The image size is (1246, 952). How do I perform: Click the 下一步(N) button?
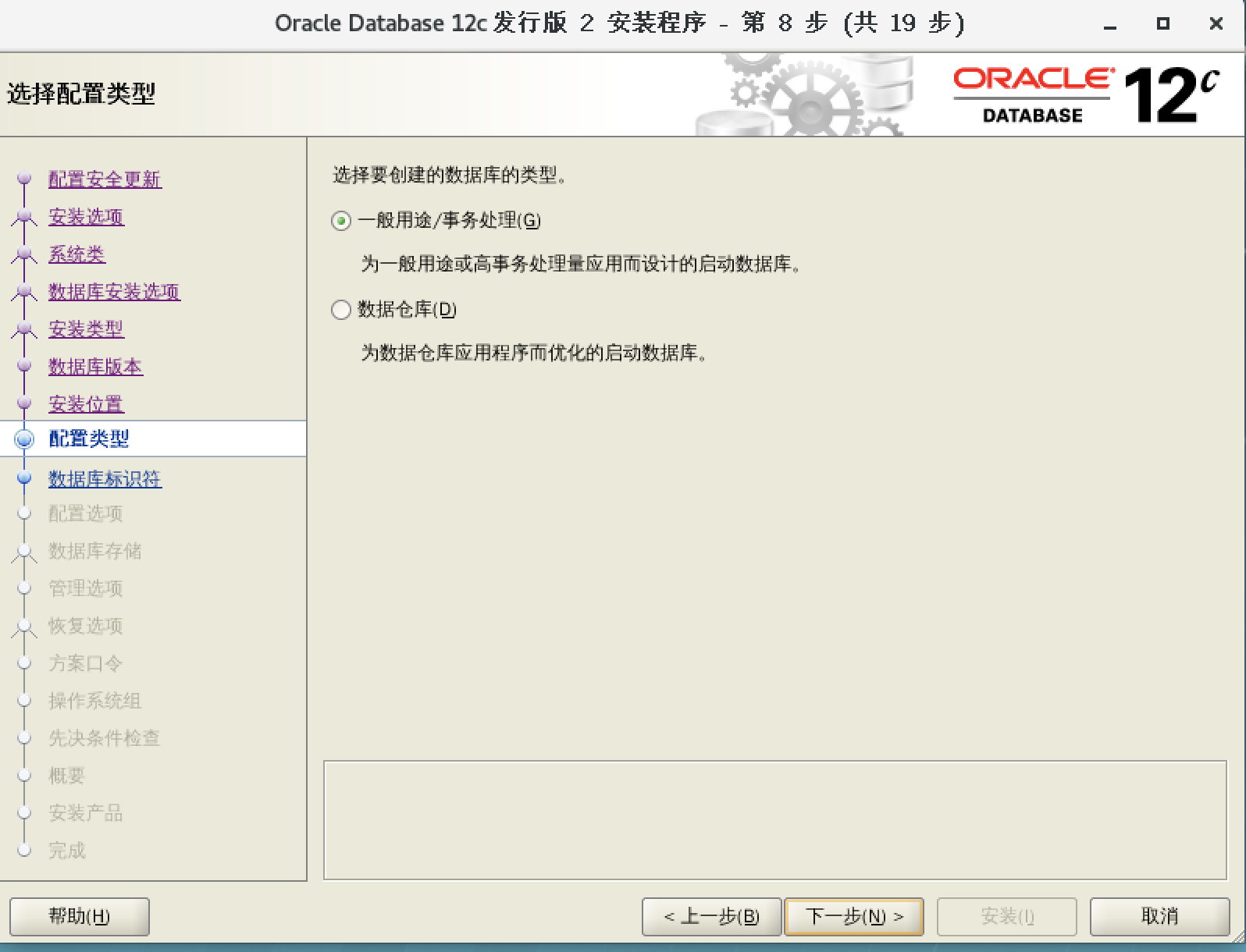tap(854, 916)
